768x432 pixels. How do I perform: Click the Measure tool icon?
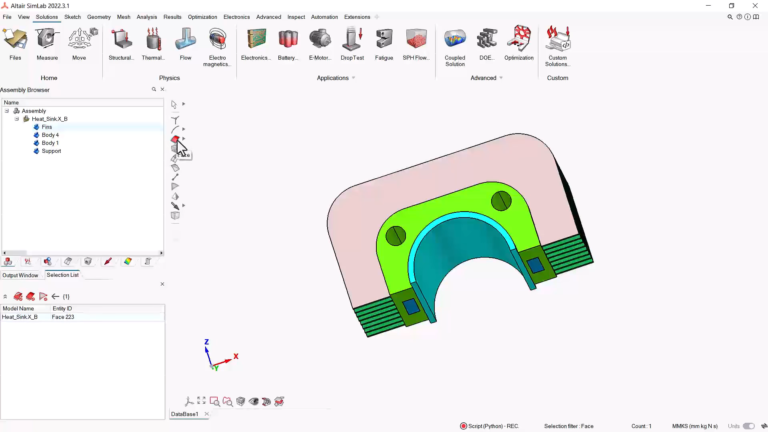click(x=47, y=44)
